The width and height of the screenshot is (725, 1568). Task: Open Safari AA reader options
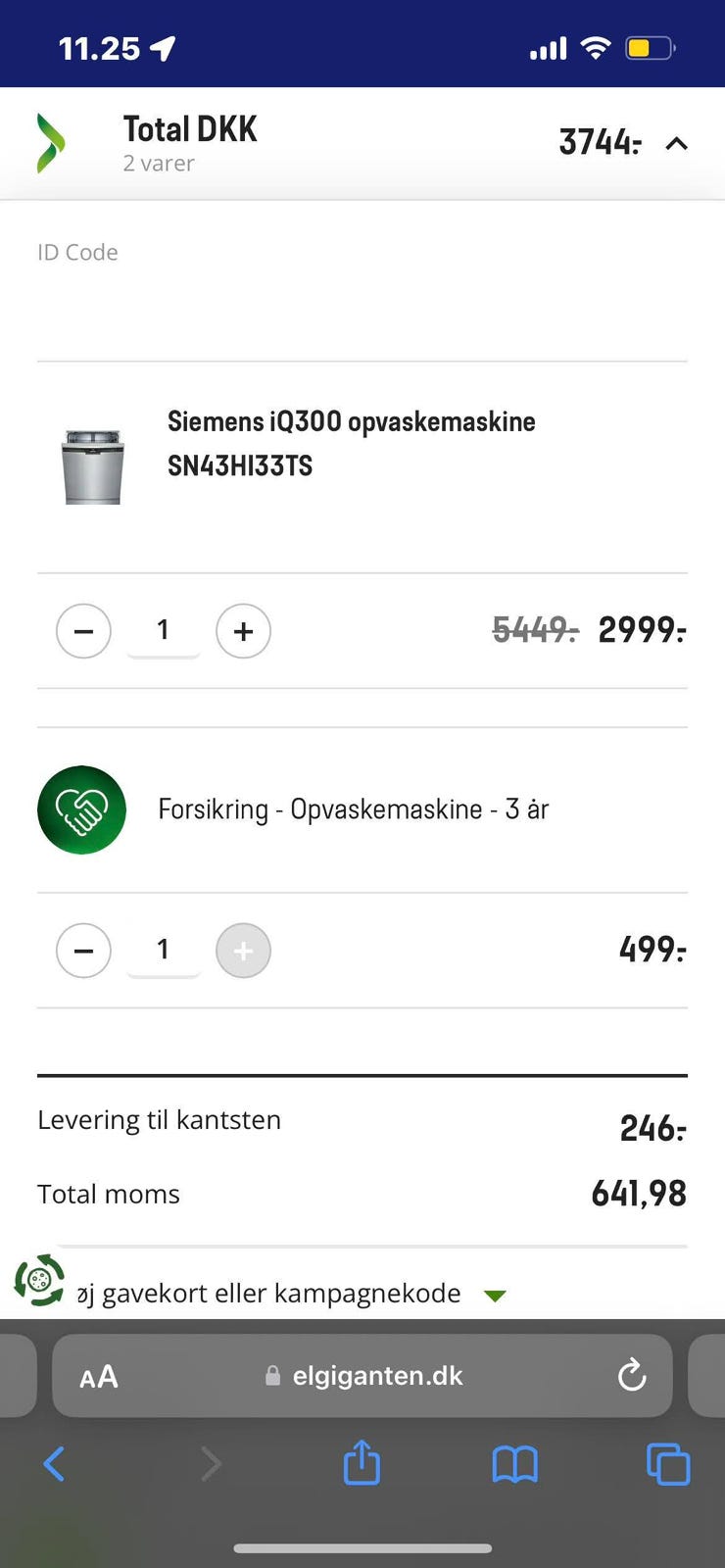point(99,1376)
